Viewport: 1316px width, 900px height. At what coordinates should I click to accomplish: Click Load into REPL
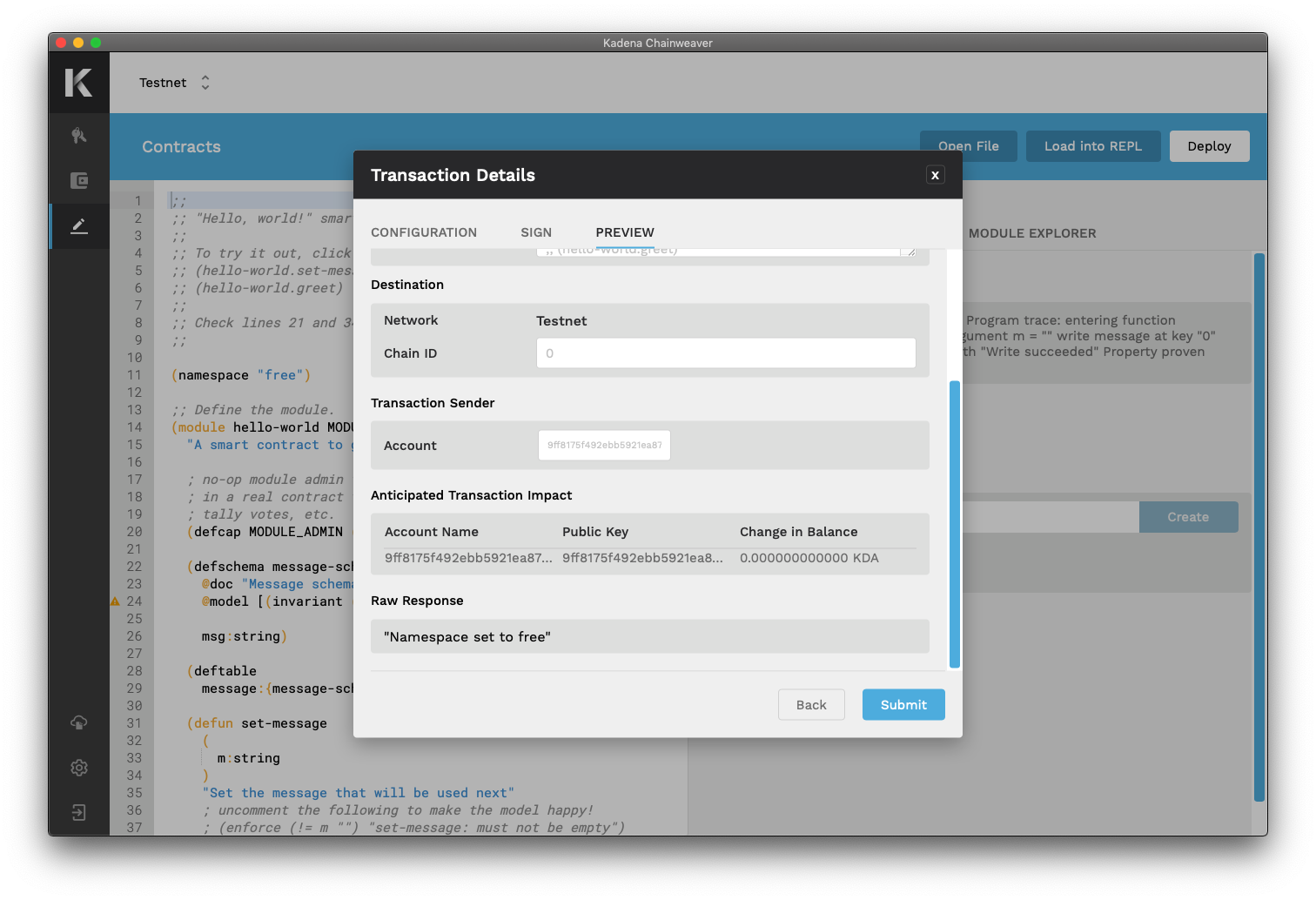[1092, 146]
